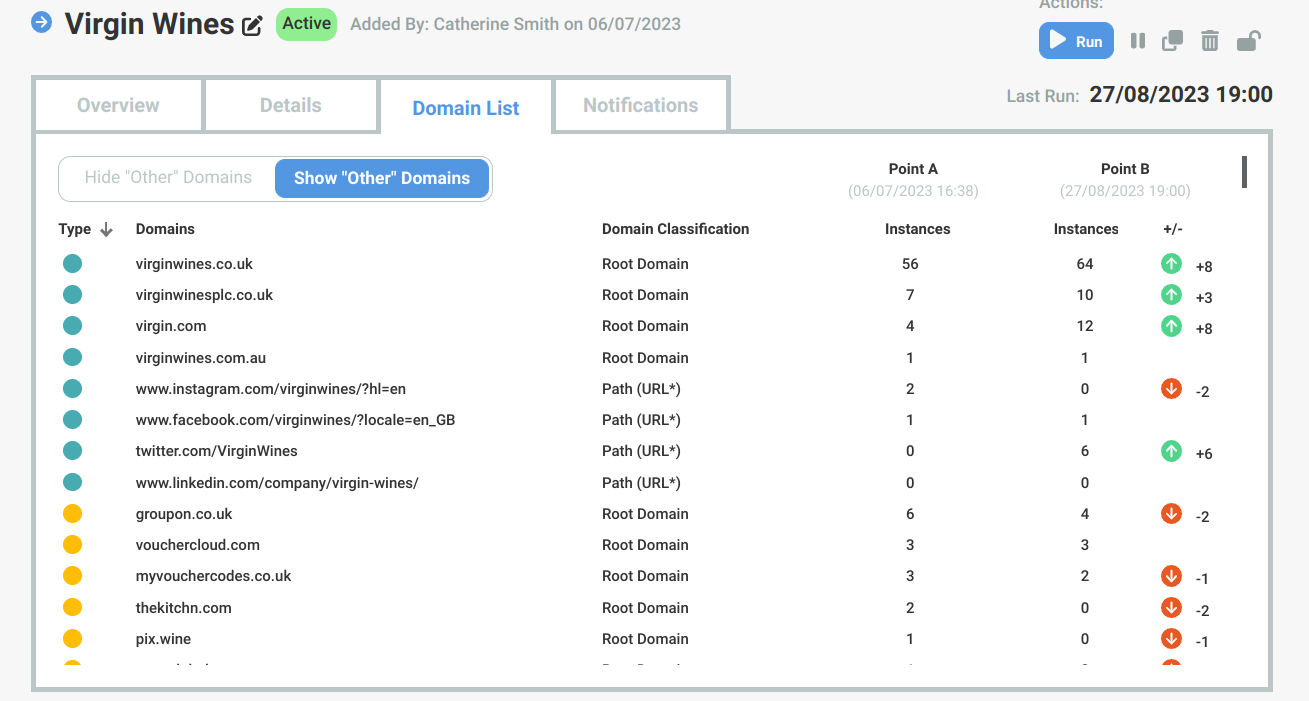Click red down arrow for myvouchercodes.co.uk
This screenshot has height=701, width=1309.
(x=1171, y=577)
